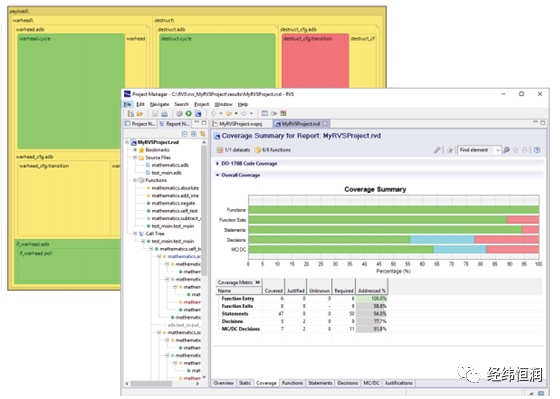Open the File menu
Image resolution: width=560 pixels, height=399 pixels.
click(127, 104)
